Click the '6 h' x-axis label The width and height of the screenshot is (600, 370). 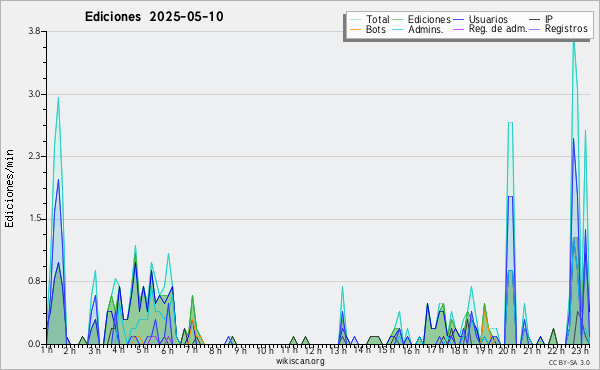167,350
